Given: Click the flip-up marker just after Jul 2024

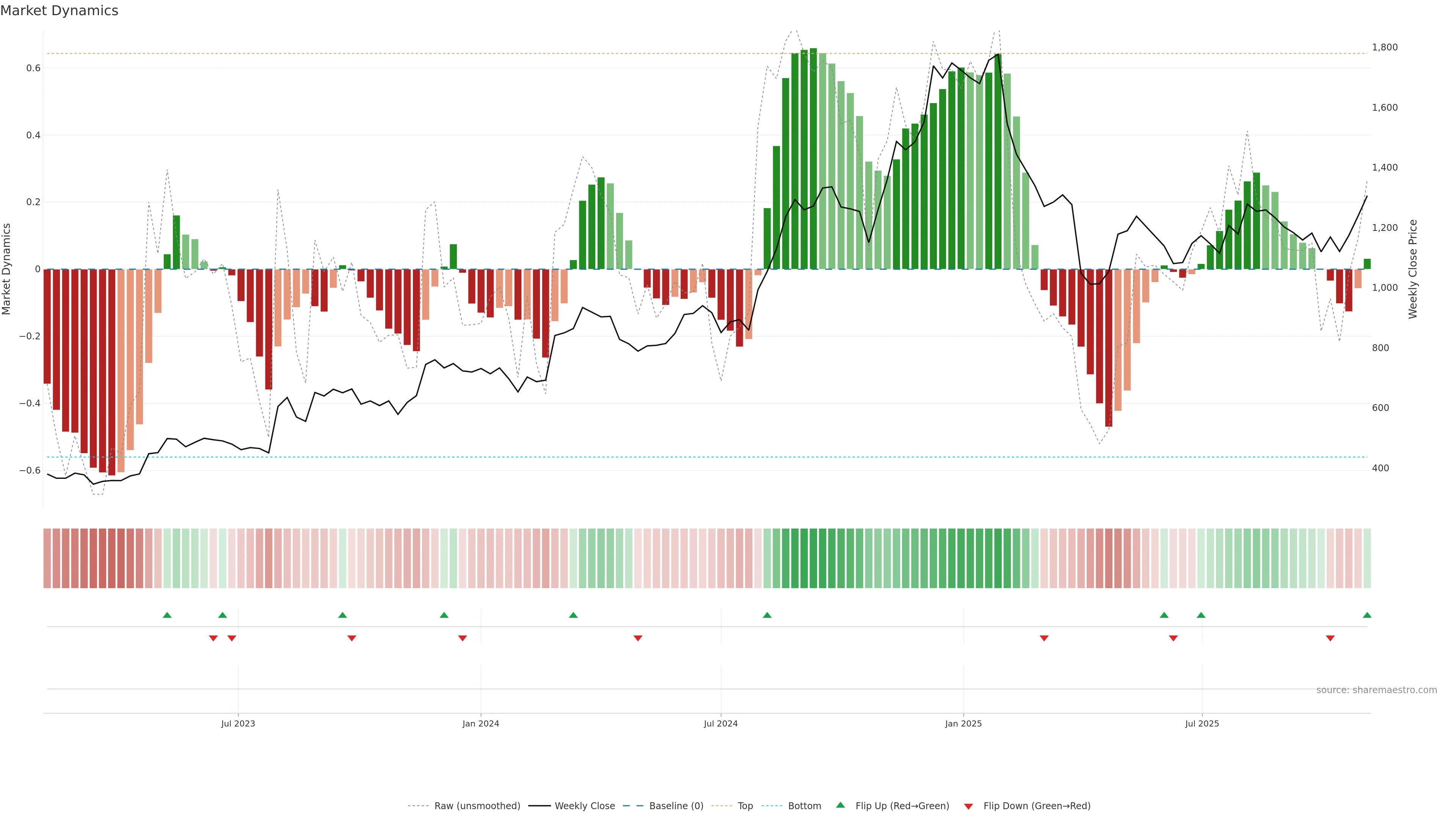Looking at the screenshot, I should (767, 615).
